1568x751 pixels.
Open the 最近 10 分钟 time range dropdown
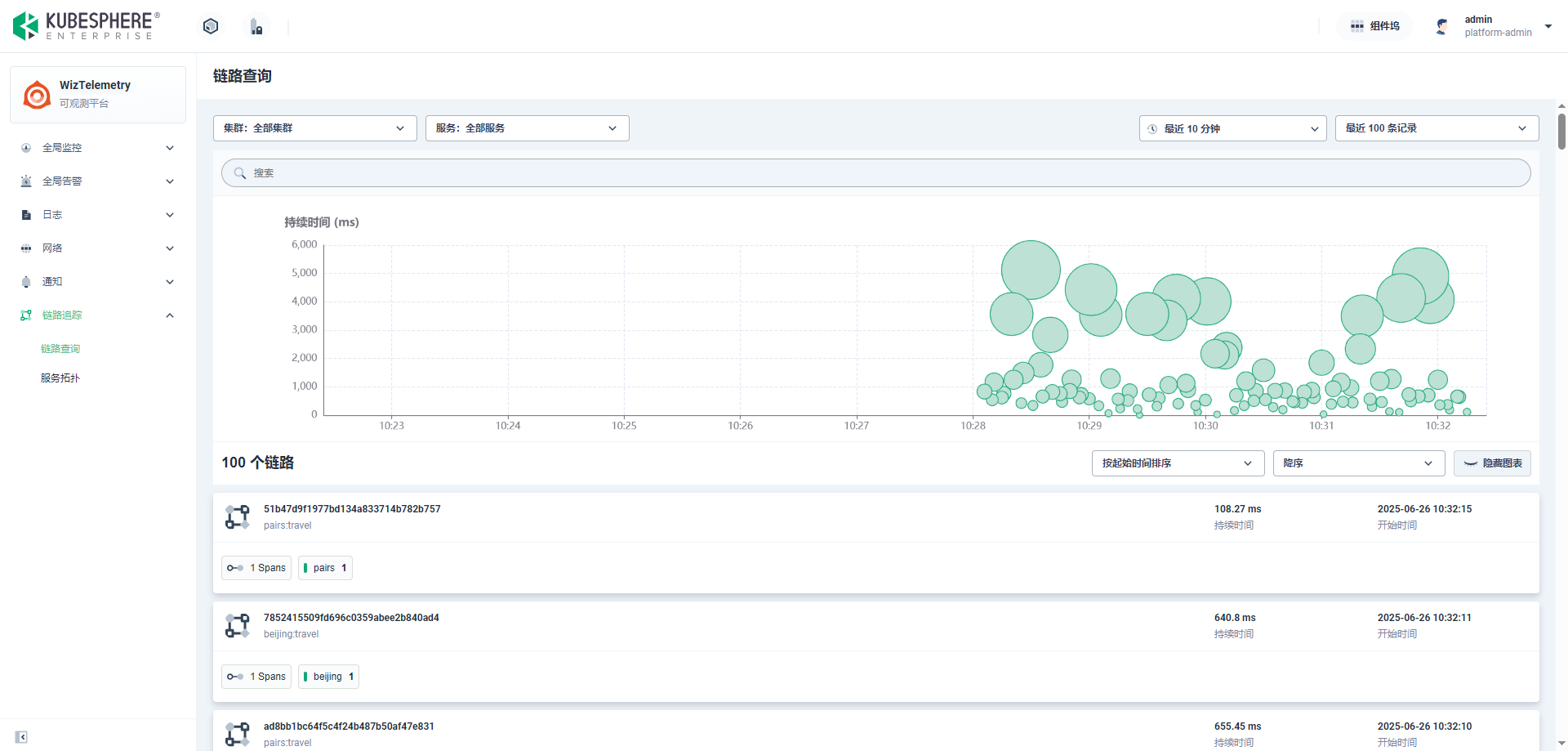1232,128
